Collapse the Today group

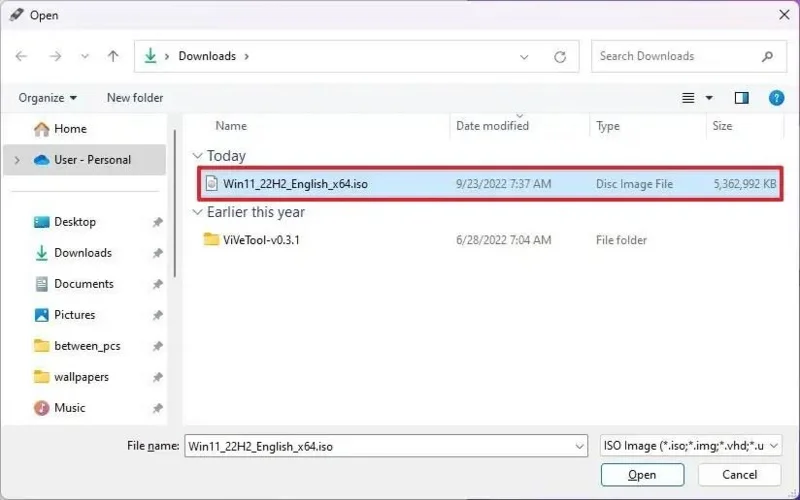tap(197, 156)
